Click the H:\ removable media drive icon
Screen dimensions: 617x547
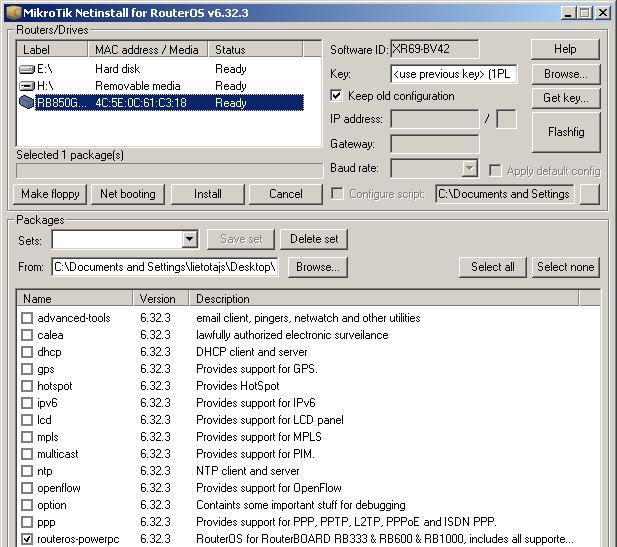point(27,86)
